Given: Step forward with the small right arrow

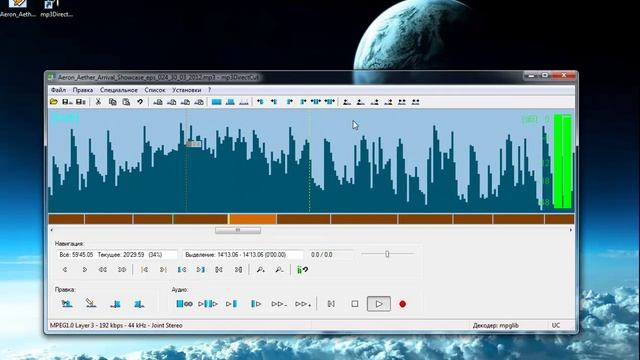Looking at the screenshot, I should point(84,270).
